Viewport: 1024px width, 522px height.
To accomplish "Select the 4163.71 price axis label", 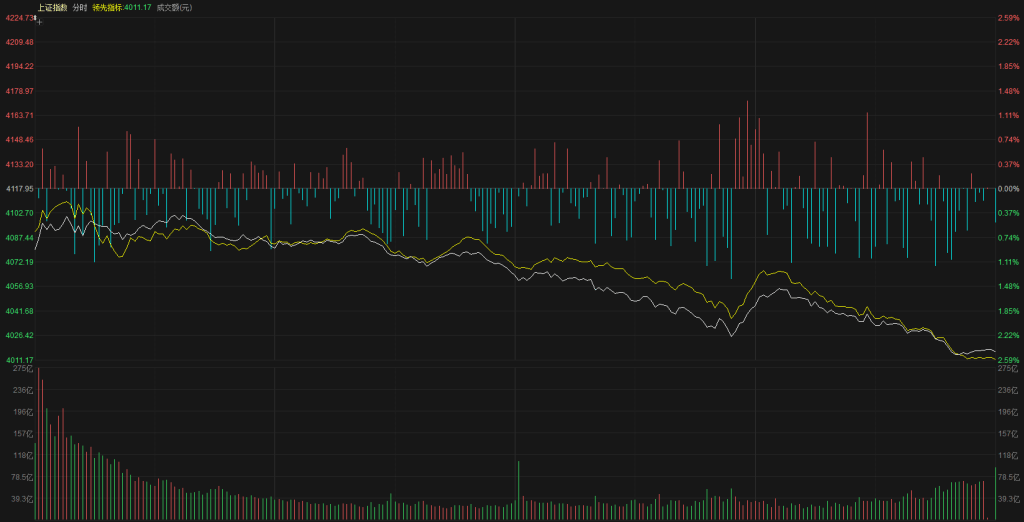I will point(20,115).
